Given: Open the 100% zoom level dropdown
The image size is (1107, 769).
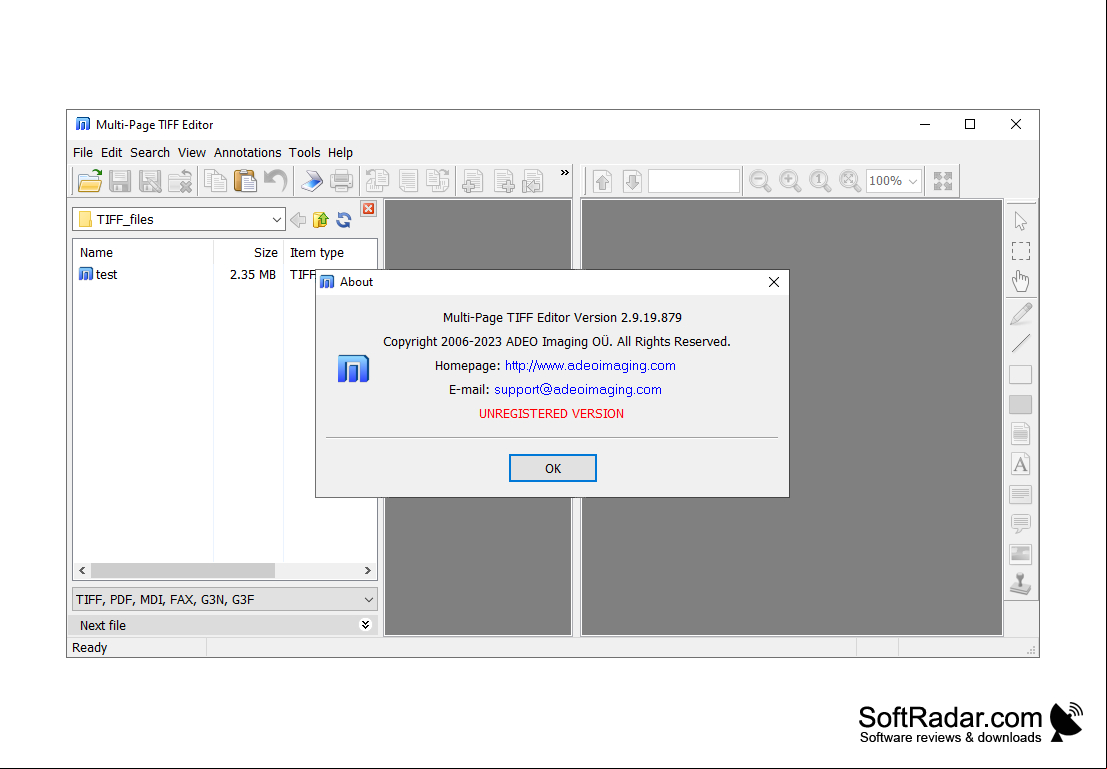Looking at the screenshot, I should (x=913, y=181).
